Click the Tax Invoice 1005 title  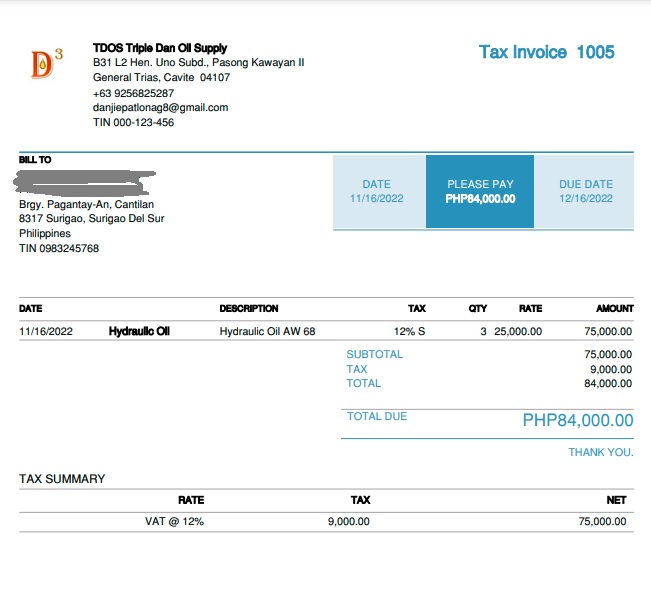(x=546, y=52)
